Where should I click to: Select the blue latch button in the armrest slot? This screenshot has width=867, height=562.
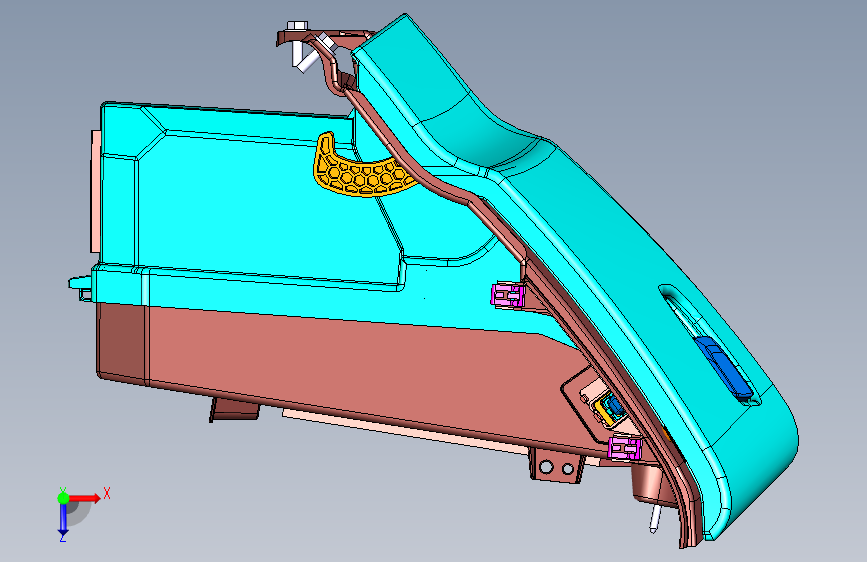[x=724, y=367]
